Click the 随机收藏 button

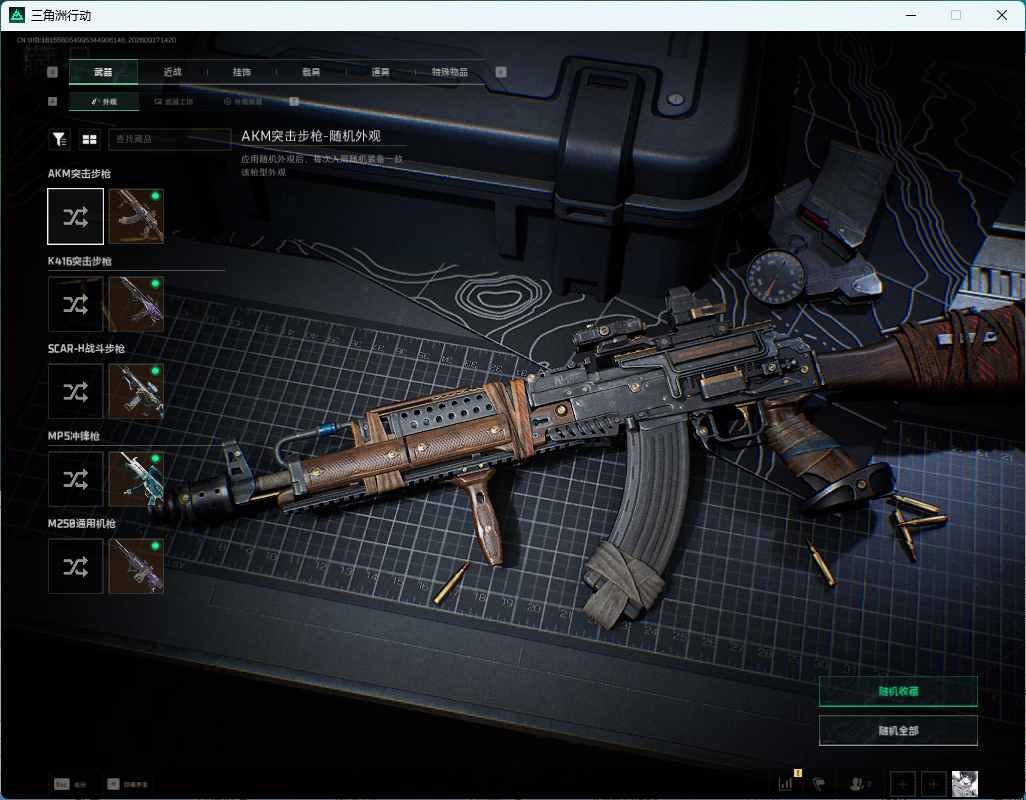click(898, 691)
